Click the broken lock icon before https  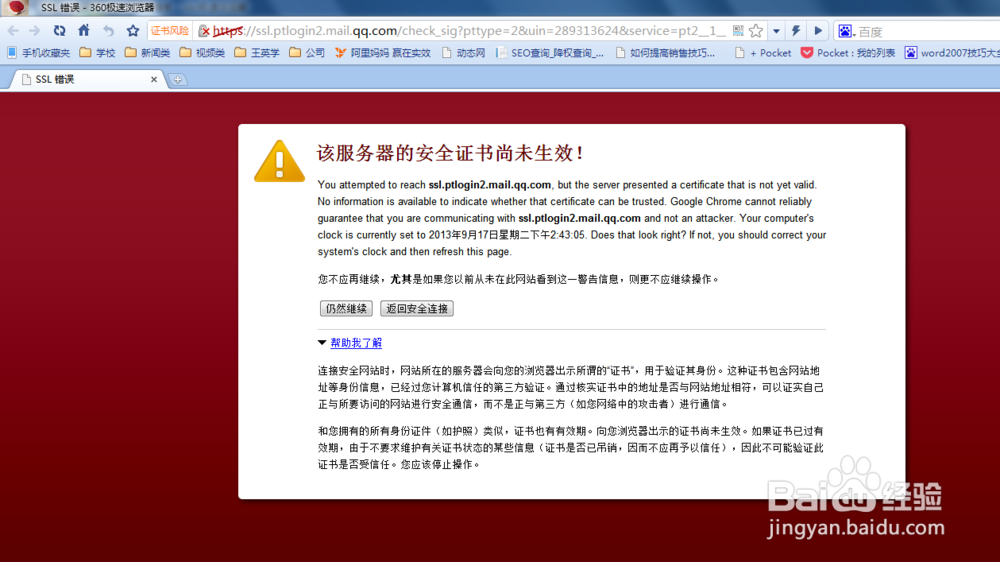204,31
